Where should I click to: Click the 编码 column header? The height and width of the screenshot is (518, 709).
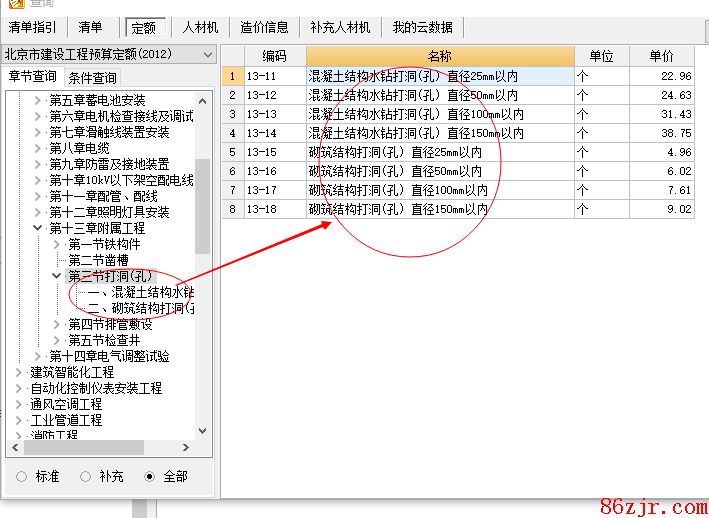click(x=274, y=56)
